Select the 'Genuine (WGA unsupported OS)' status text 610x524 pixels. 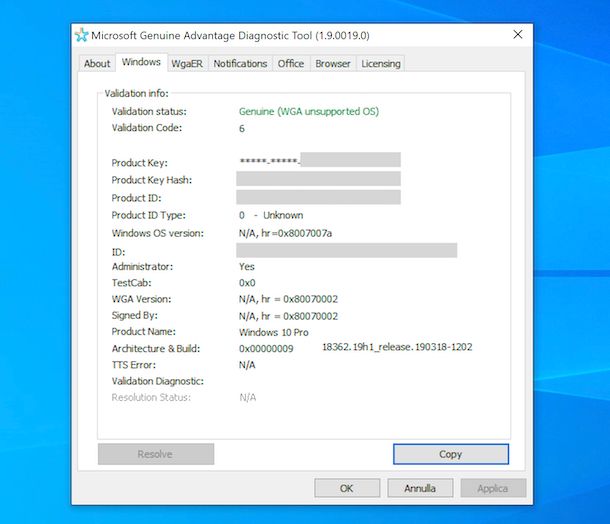pos(309,112)
